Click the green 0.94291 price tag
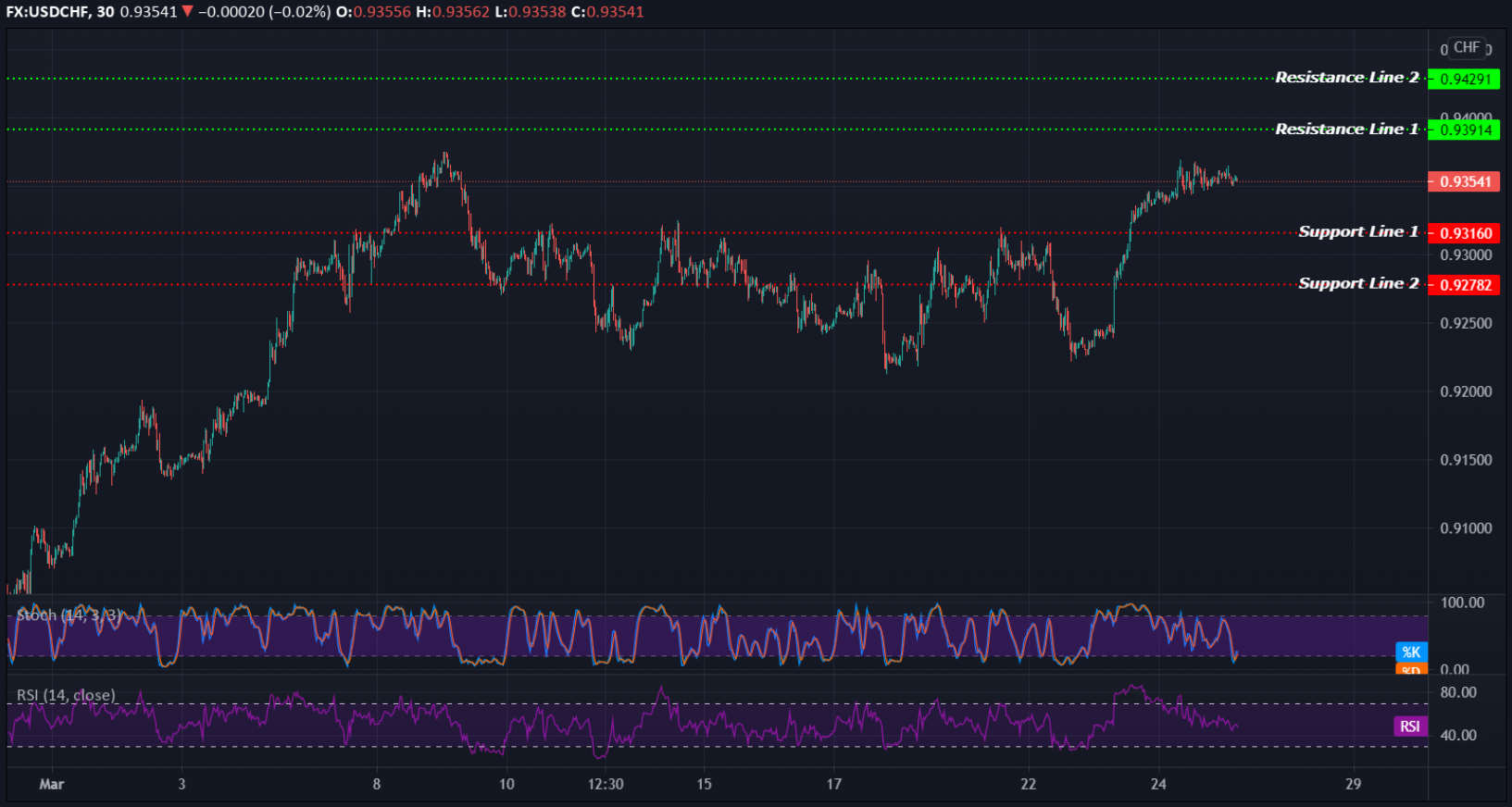The height and width of the screenshot is (807, 1512). [x=1464, y=80]
